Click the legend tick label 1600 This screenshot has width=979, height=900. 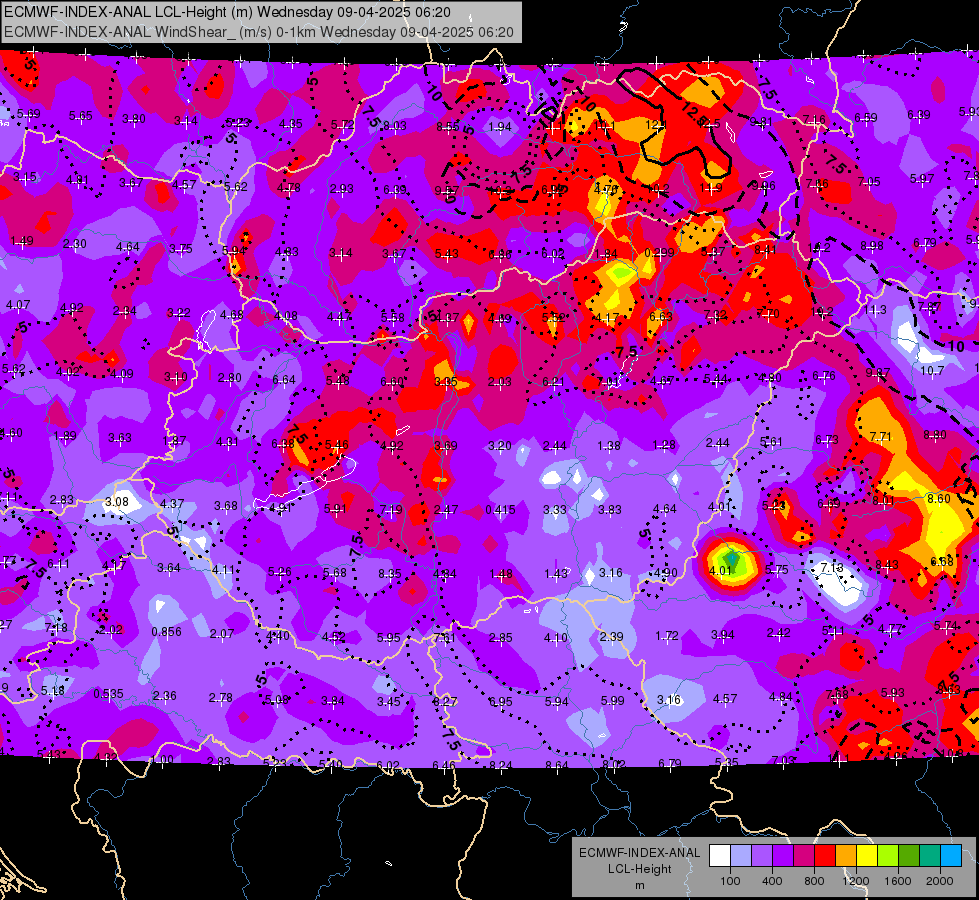[897, 881]
